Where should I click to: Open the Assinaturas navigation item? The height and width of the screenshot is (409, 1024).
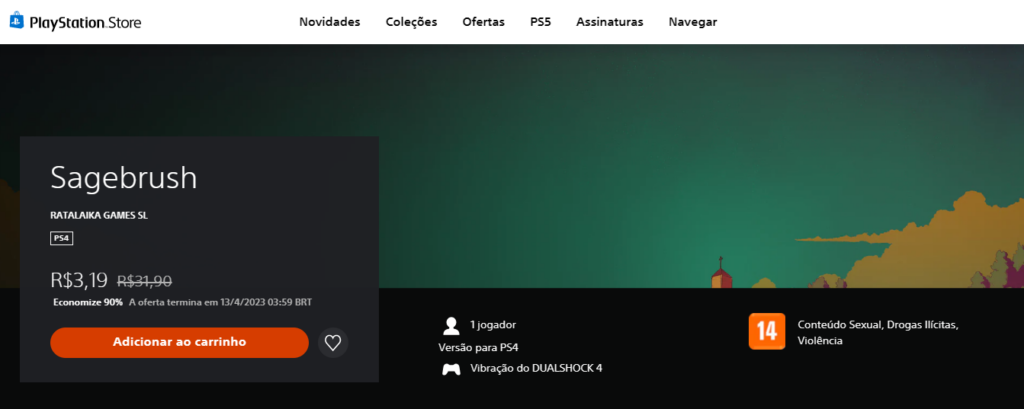[x=609, y=22]
